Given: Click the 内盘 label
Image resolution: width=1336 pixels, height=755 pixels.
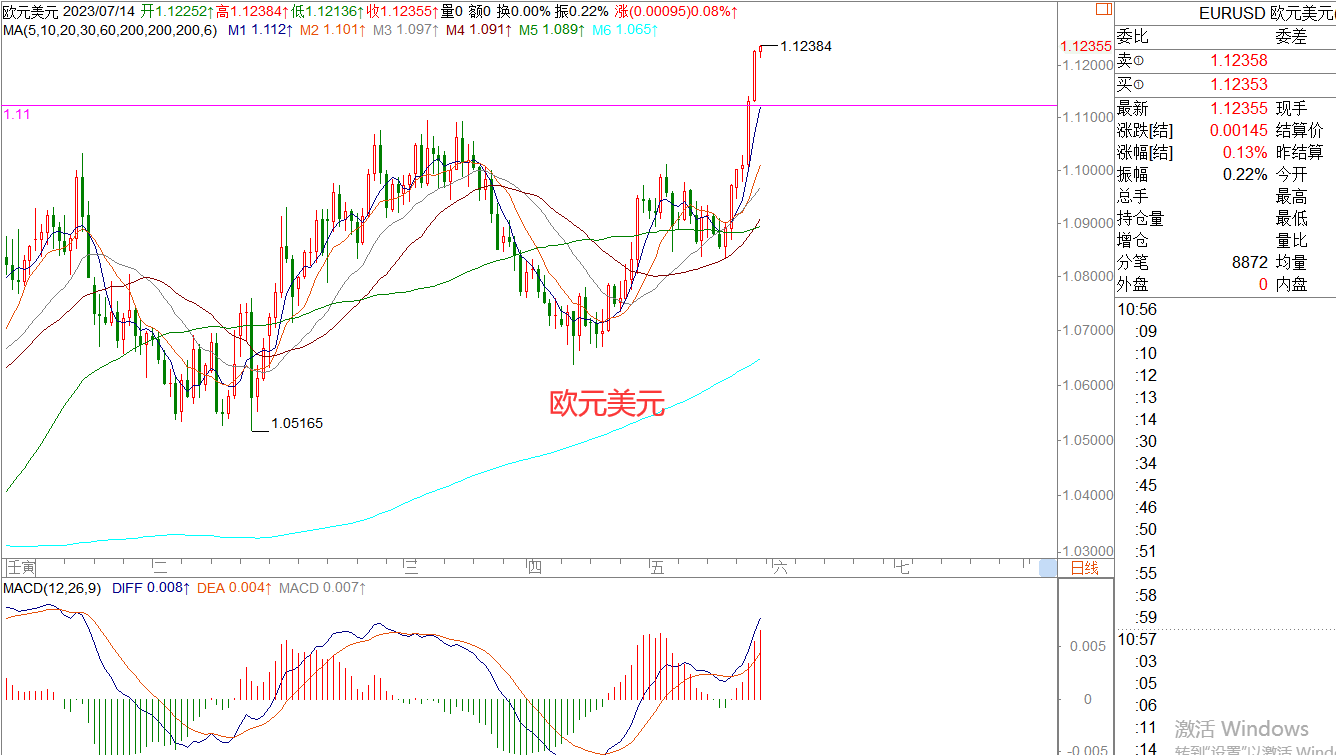Looking at the screenshot, I should click(x=1292, y=284).
